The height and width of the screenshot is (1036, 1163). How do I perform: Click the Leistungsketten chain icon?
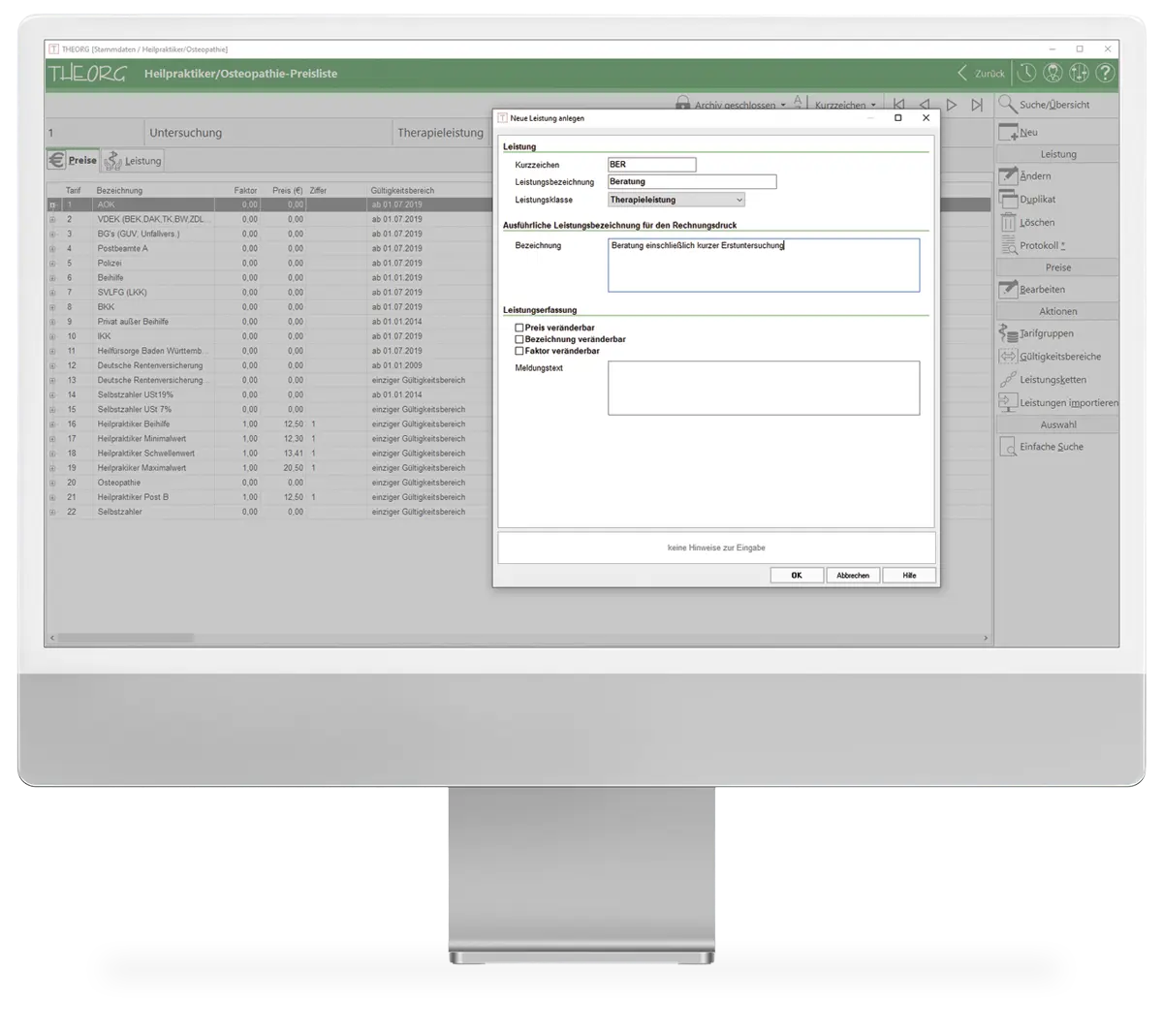coord(1008,380)
